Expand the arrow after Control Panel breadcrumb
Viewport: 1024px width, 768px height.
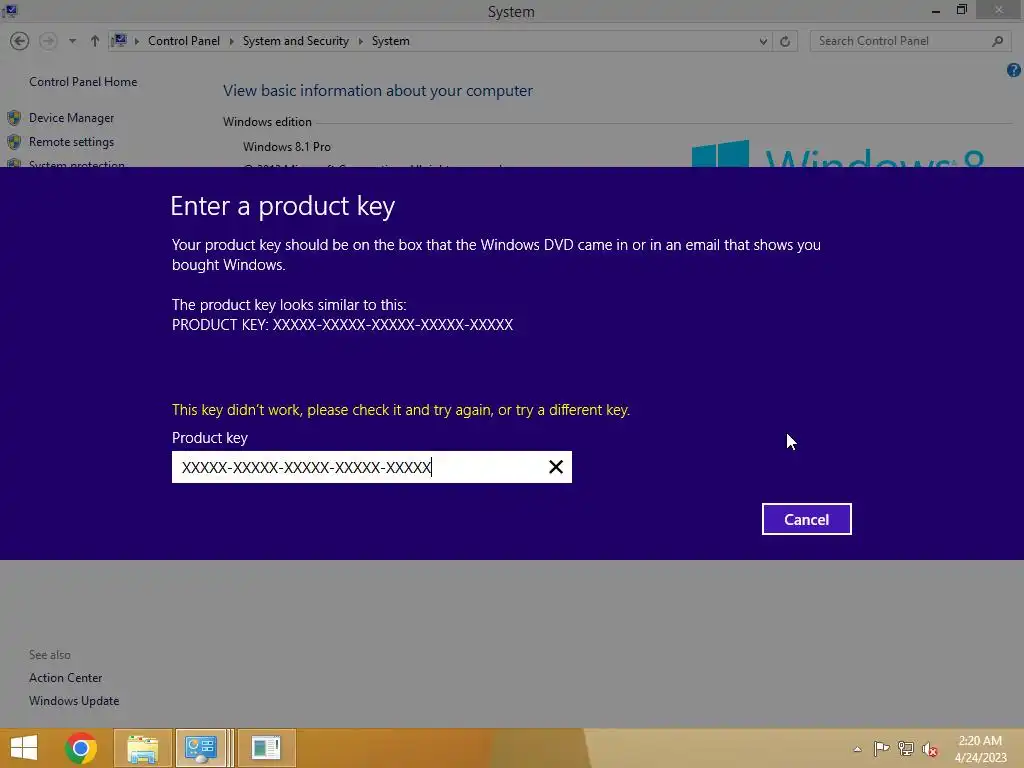(231, 41)
